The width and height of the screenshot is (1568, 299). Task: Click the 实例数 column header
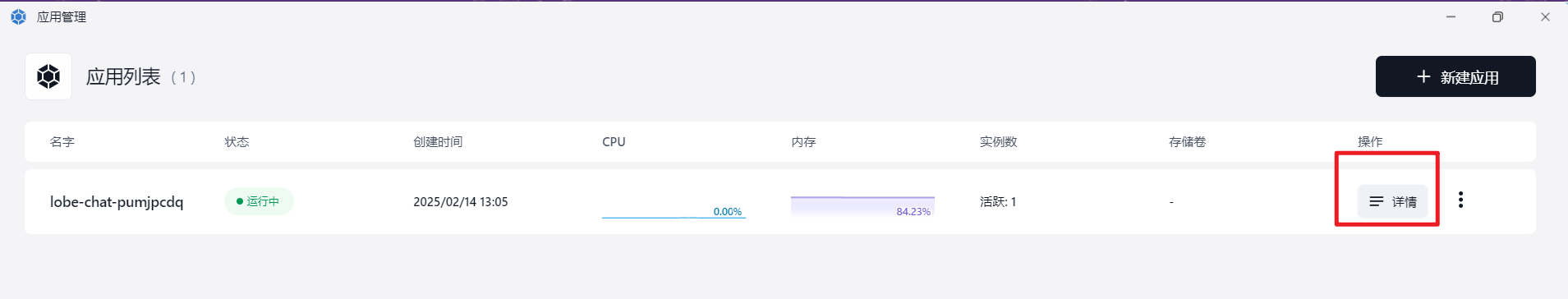[998, 141]
